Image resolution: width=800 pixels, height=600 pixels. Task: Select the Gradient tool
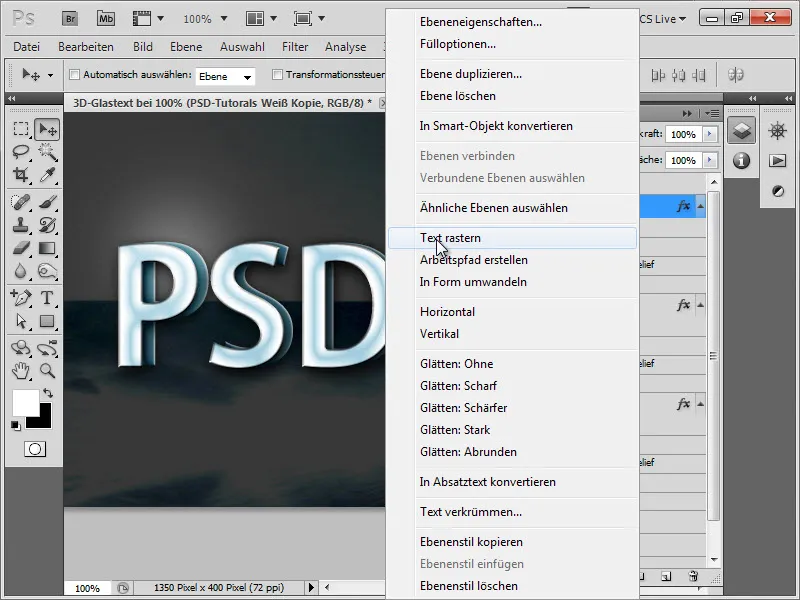click(x=47, y=248)
